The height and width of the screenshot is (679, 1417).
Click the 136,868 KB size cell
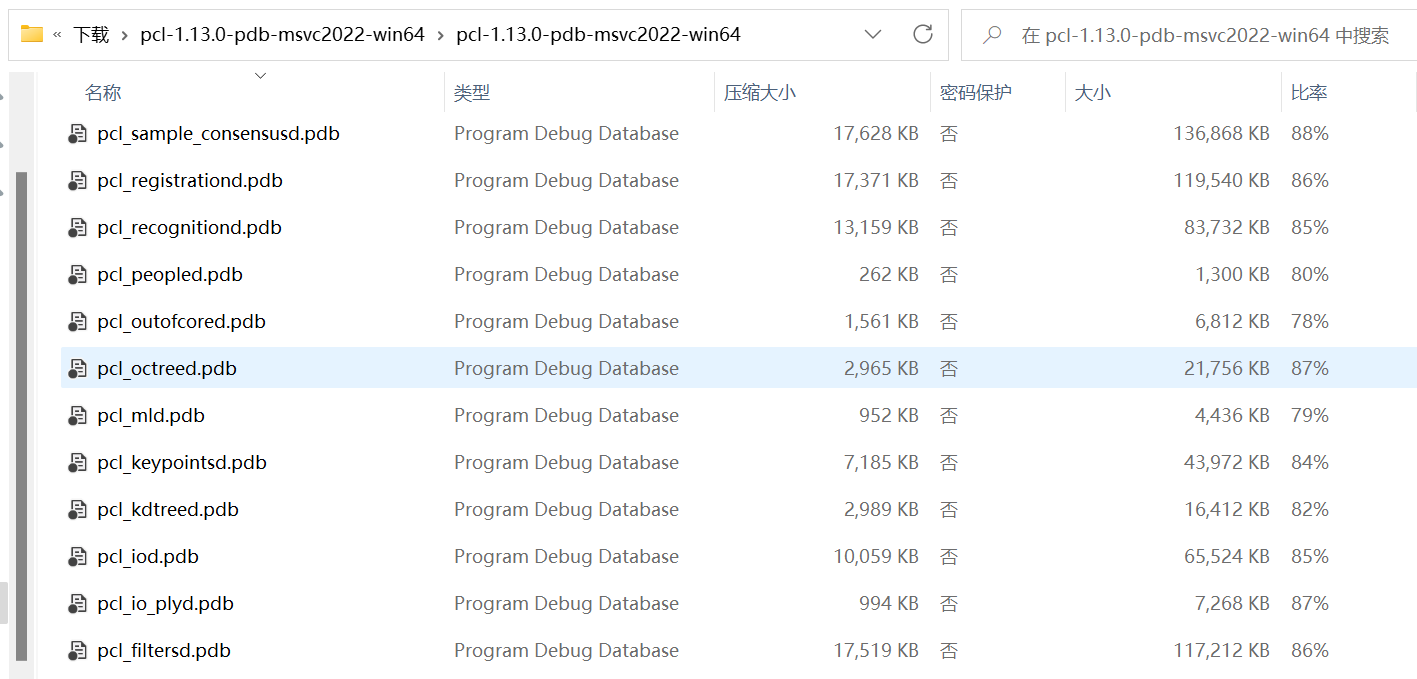[x=1221, y=134]
